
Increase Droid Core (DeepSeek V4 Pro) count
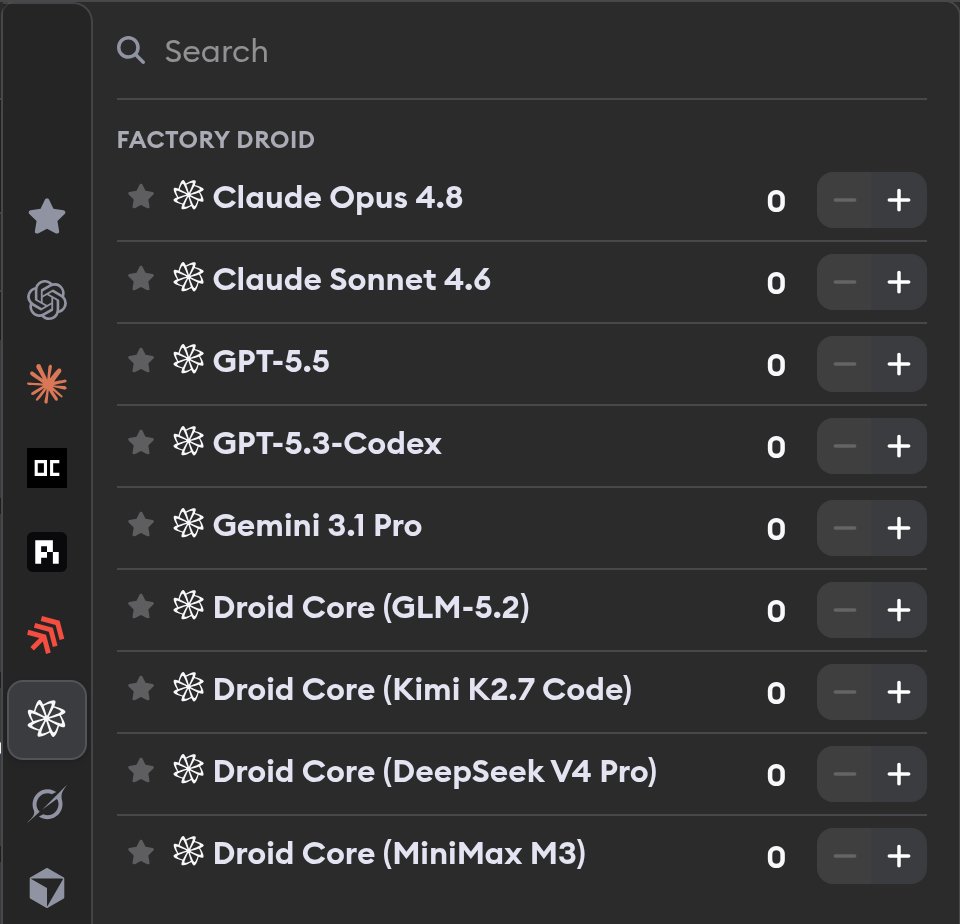point(899,775)
